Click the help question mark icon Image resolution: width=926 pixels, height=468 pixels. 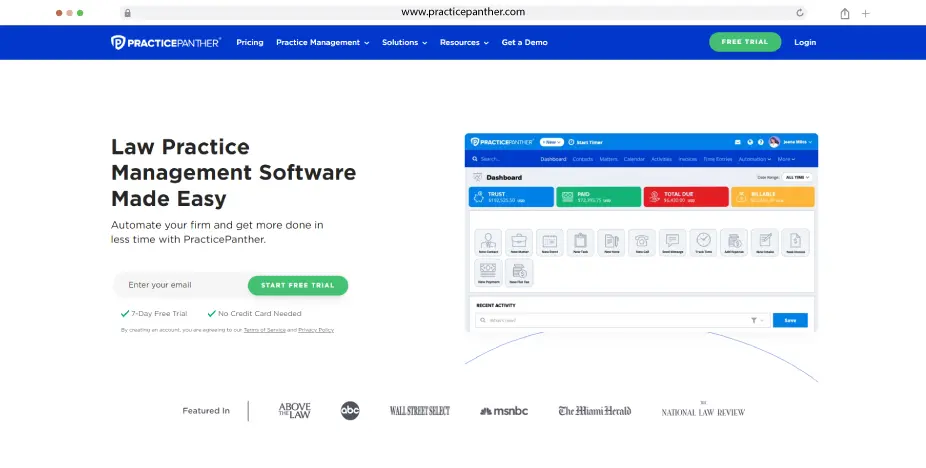coord(761,142)
